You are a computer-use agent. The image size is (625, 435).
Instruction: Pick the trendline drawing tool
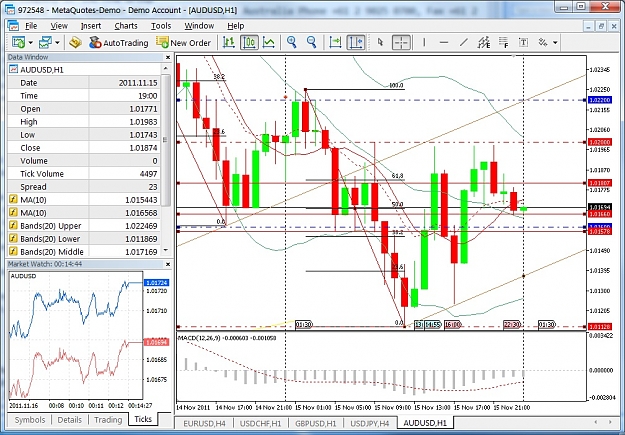click(464, 42)
